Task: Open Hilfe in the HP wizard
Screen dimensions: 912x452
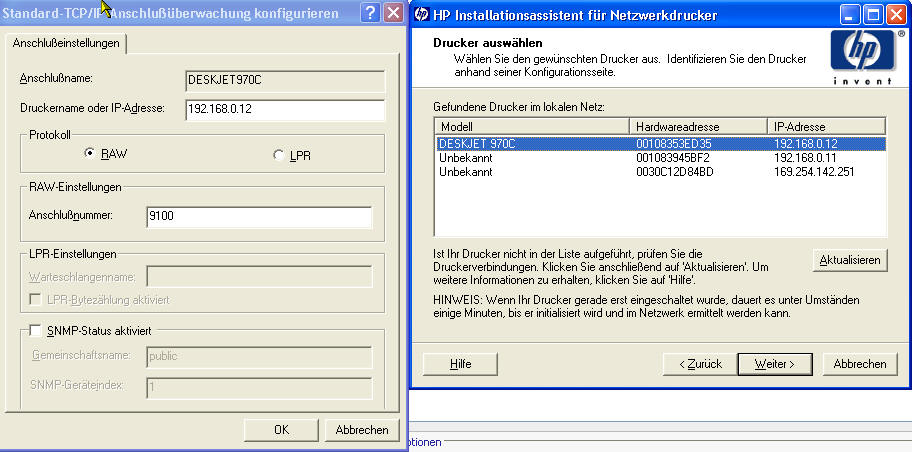Action: pyautogui.click(x=460, y=364)
